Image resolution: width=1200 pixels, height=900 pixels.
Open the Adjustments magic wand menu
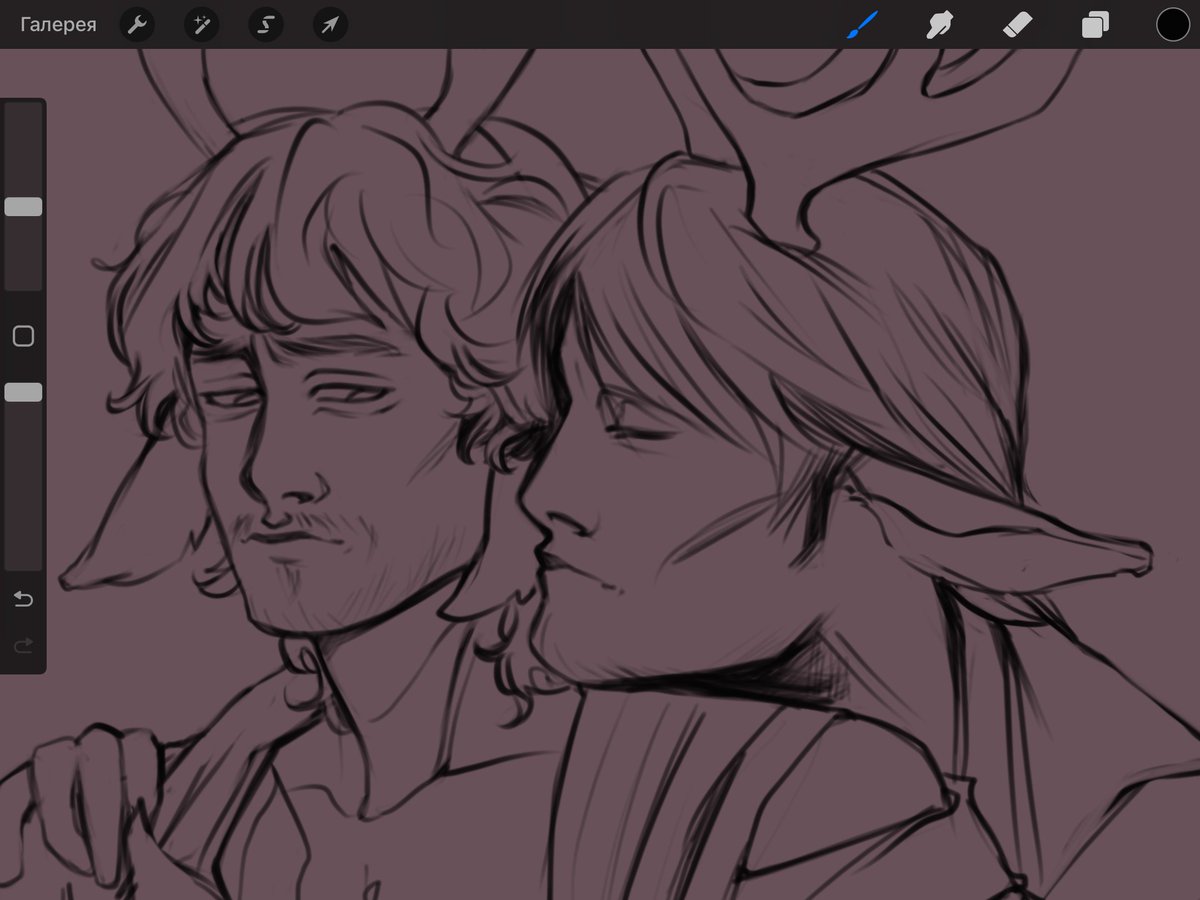pos(201,25)
